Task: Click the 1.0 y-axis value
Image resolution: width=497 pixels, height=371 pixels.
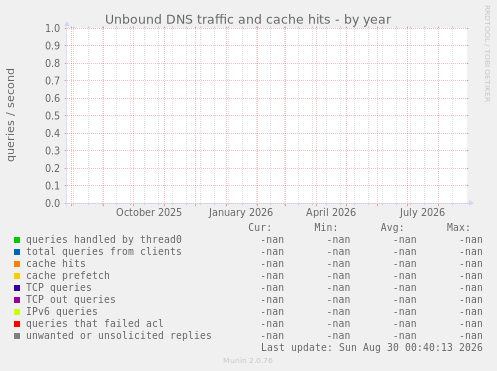Action: (53, 28)
